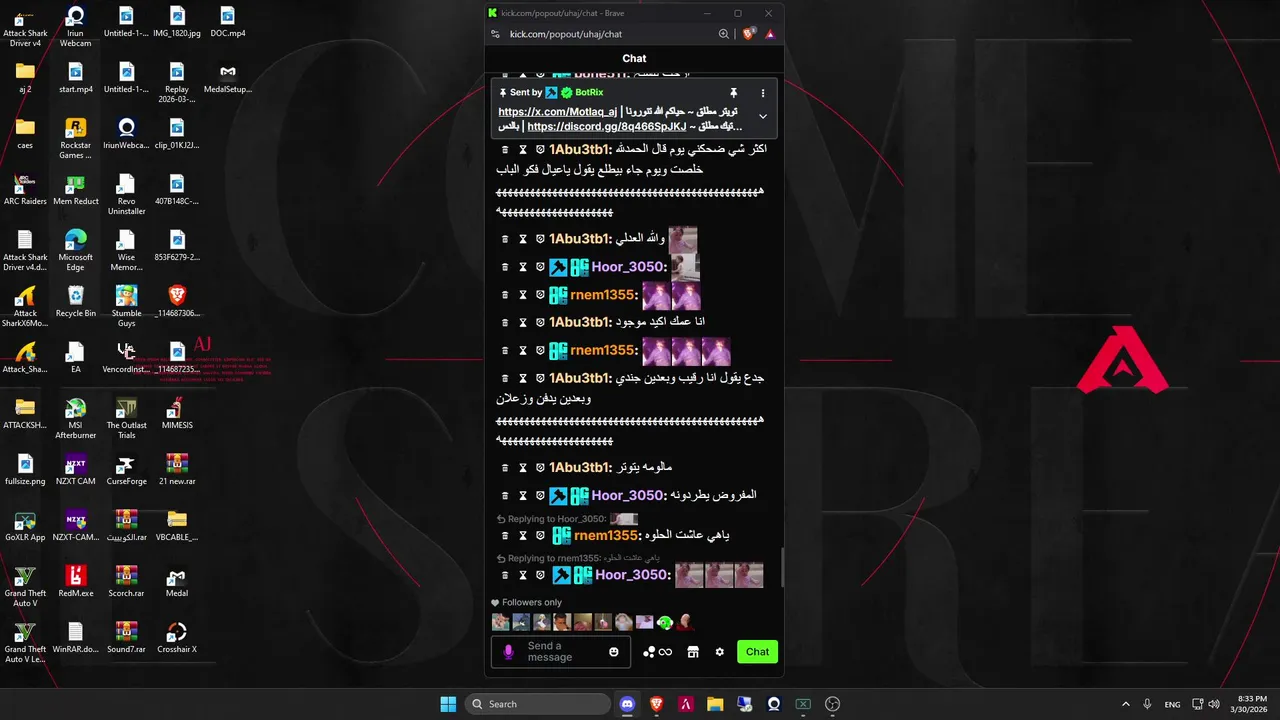Viewport: 1280px width, 720px height.
Task: Click BotRix username in pinned message
Action: [x=589, y=93]
